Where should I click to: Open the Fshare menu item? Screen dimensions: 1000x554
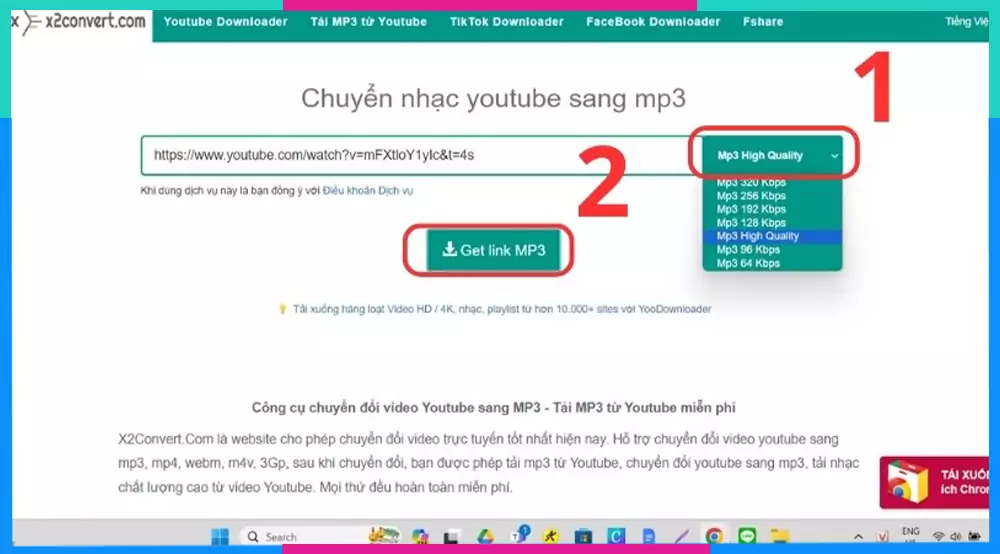pos(763,22)
